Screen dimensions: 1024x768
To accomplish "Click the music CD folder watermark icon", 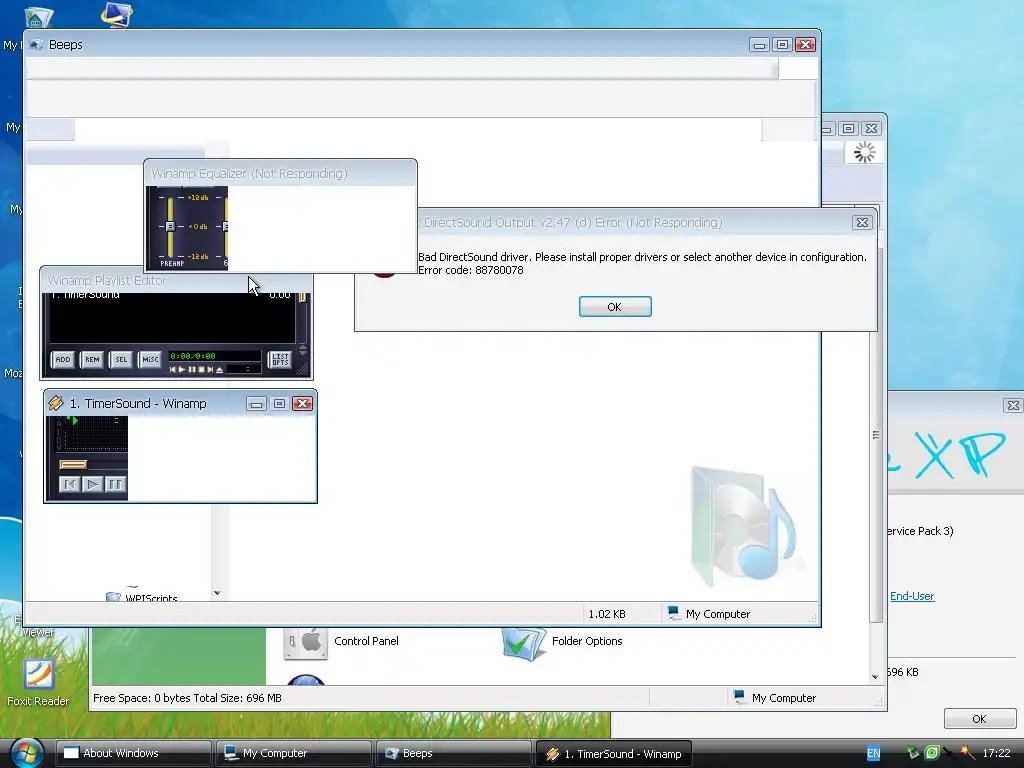I will [744, 526].
